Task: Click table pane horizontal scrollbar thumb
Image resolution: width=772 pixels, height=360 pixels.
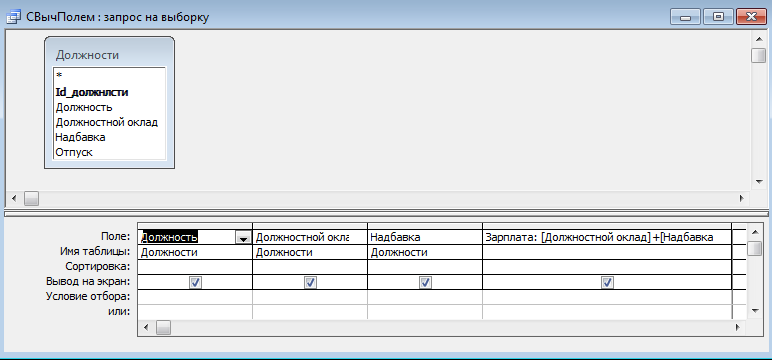Action: [32, 198]
